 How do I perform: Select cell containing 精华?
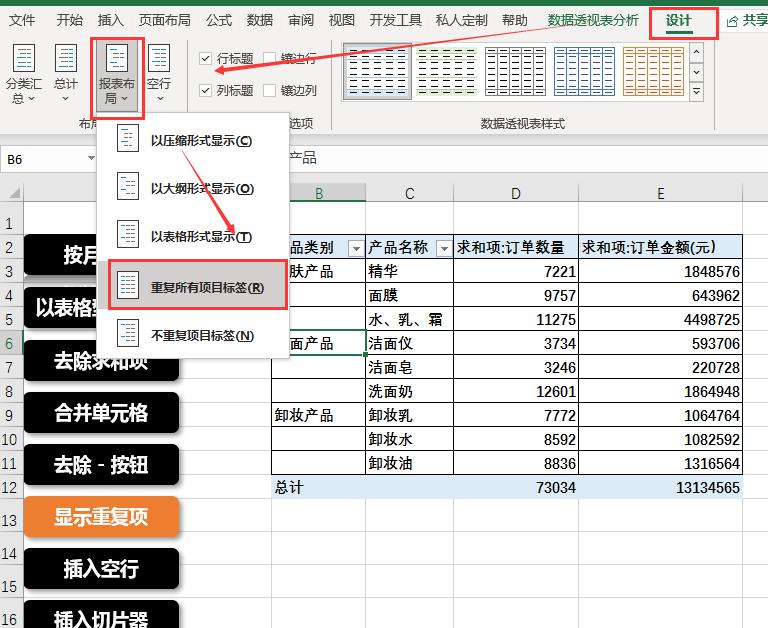[x=409, y=271]
